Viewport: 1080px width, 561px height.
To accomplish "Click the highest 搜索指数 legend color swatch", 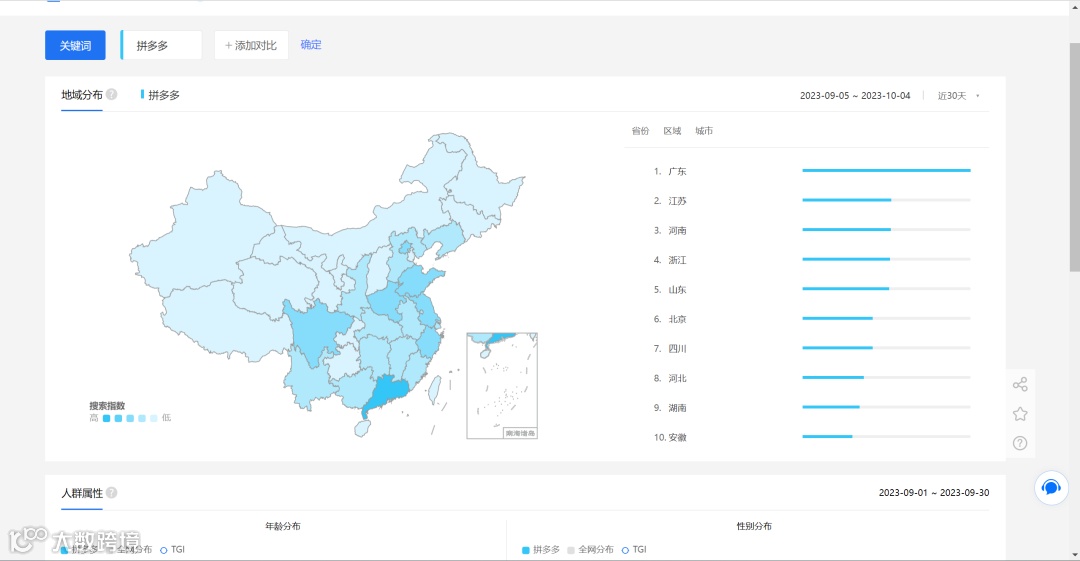I will (x=106, y=418).
